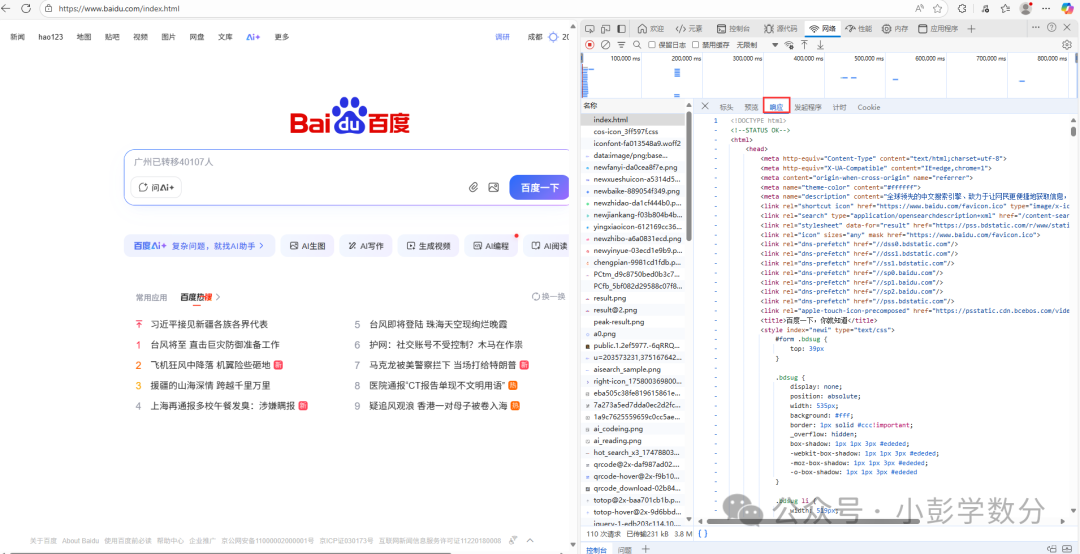The width and height of the screenshot is (1080, 554).
Task: Open the 新闻 link in Baidu top nav
Action: (17, 37)
